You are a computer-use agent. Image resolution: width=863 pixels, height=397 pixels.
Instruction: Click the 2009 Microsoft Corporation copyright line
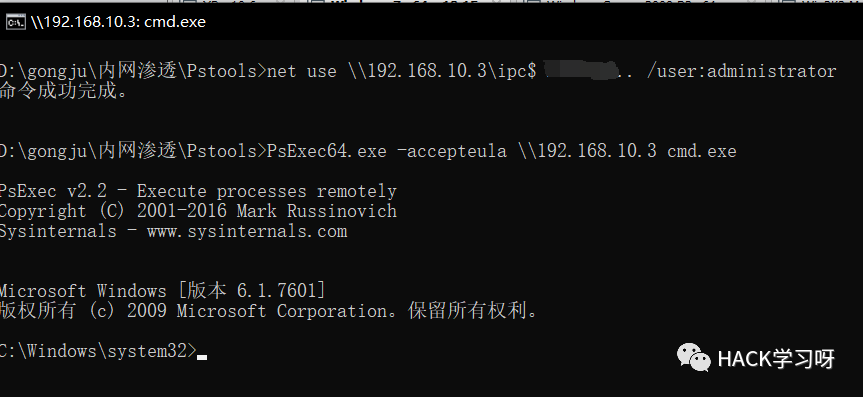[x=269, y=311]
